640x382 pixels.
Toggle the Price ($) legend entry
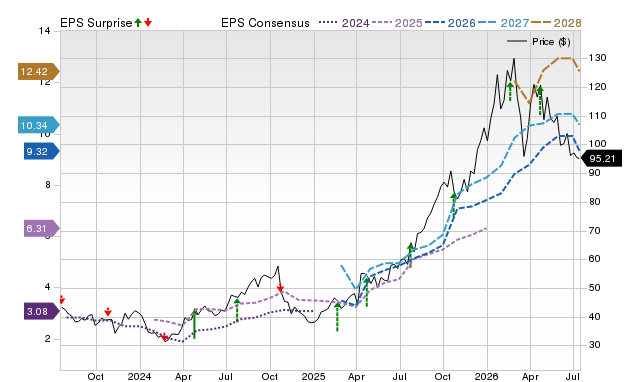pyautogui.click(x=539, y=42)
